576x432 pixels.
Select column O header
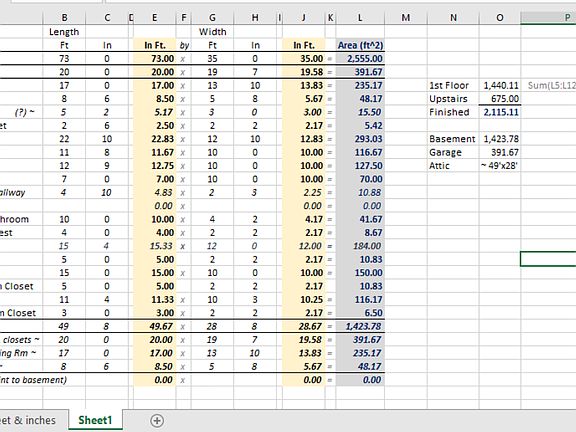coord(500,18)
